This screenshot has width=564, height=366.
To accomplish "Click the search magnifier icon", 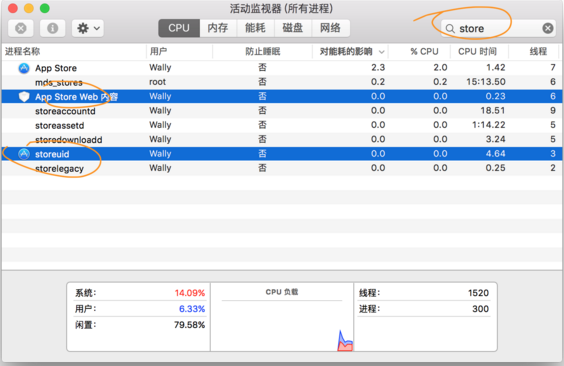I will pos(450,29).
